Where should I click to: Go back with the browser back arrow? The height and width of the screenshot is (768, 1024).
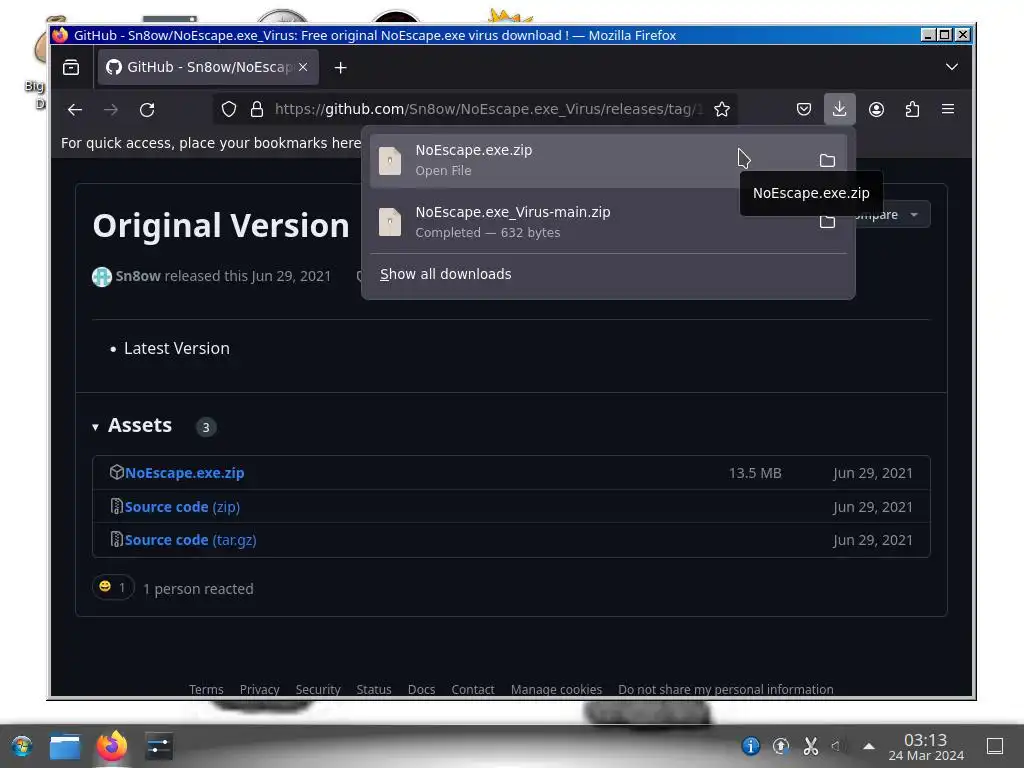tap(74, 110)
